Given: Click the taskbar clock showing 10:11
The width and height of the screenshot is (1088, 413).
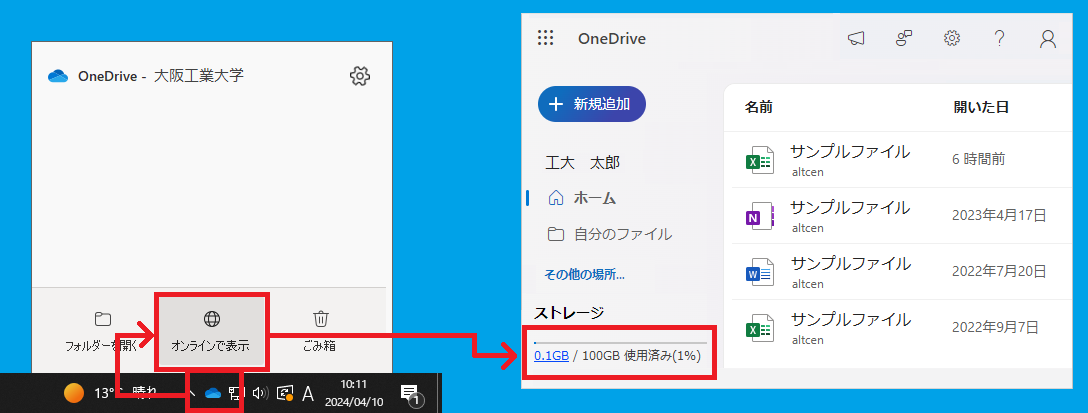Looking at the screenshot, I should [x=353, y=394].
